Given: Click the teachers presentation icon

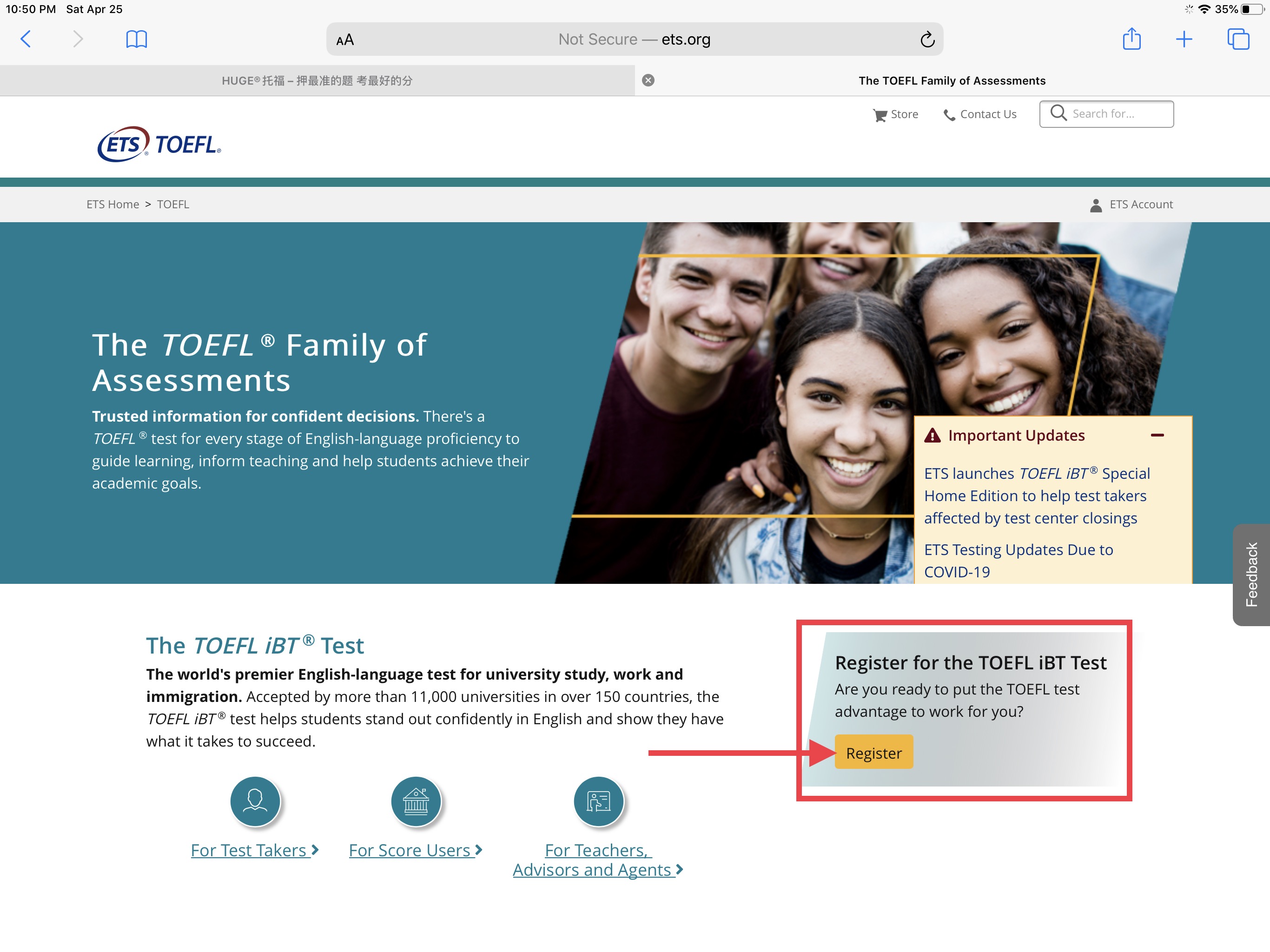Looking at the screenshot, I should 599,801.
